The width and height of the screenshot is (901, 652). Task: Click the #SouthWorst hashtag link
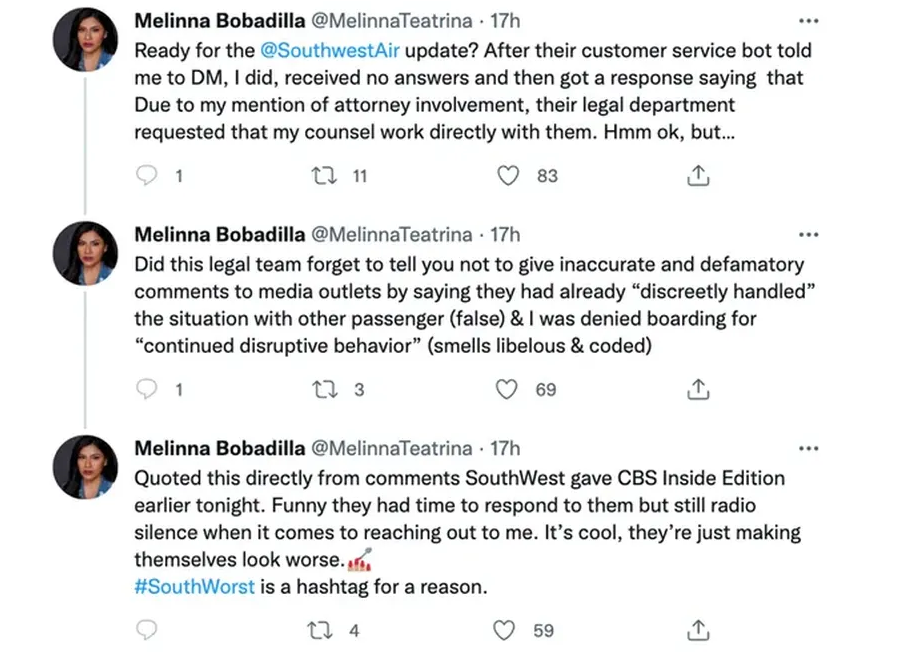point(195,587)
